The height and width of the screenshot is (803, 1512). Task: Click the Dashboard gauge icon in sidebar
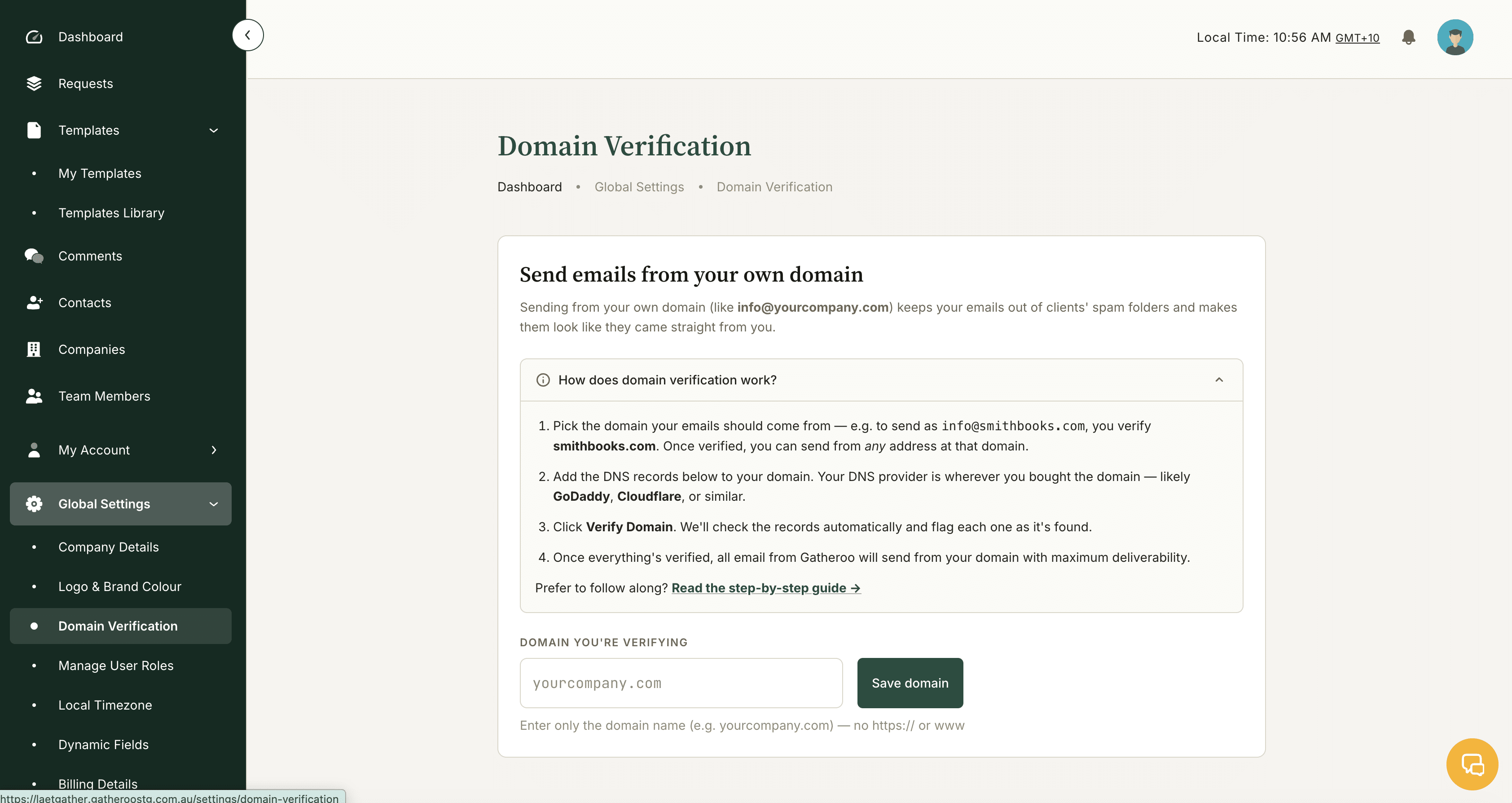(34, 37)
